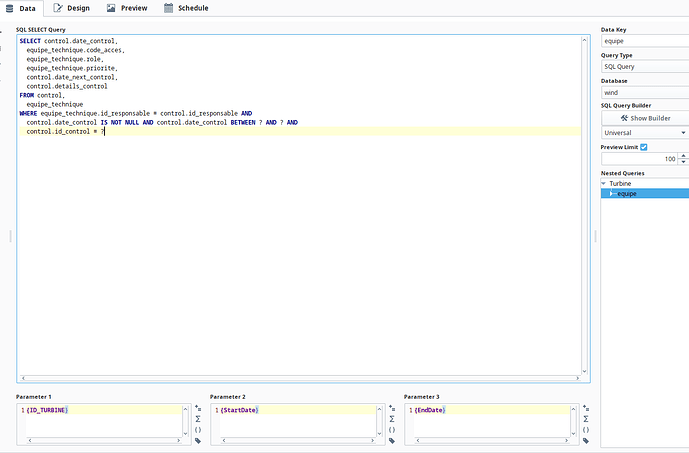Increase the preview limit value with up arrow
Image resolution: width=689 pixels, height=453 pixels.
click(x=683, y=156)
